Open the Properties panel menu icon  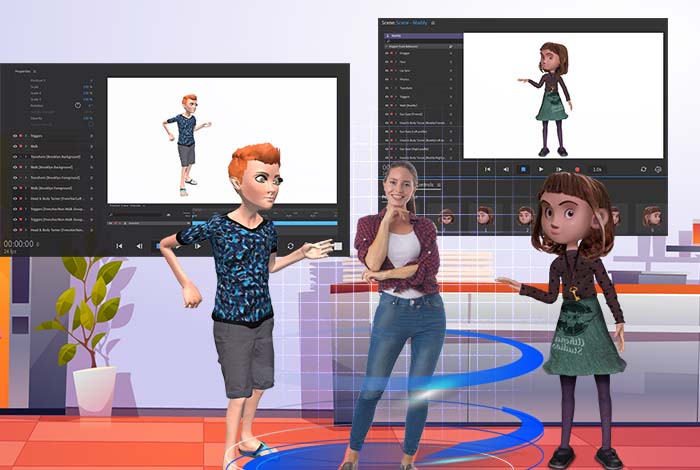[34, 71]
